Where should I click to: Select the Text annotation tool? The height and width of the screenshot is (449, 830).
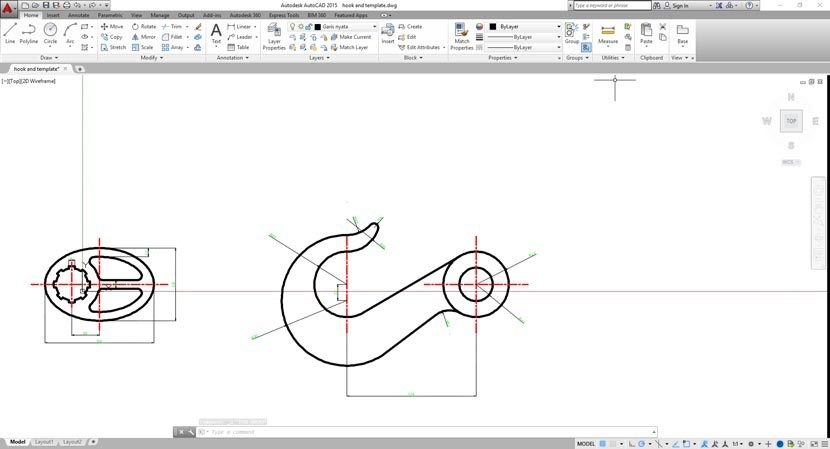point(216,33)
